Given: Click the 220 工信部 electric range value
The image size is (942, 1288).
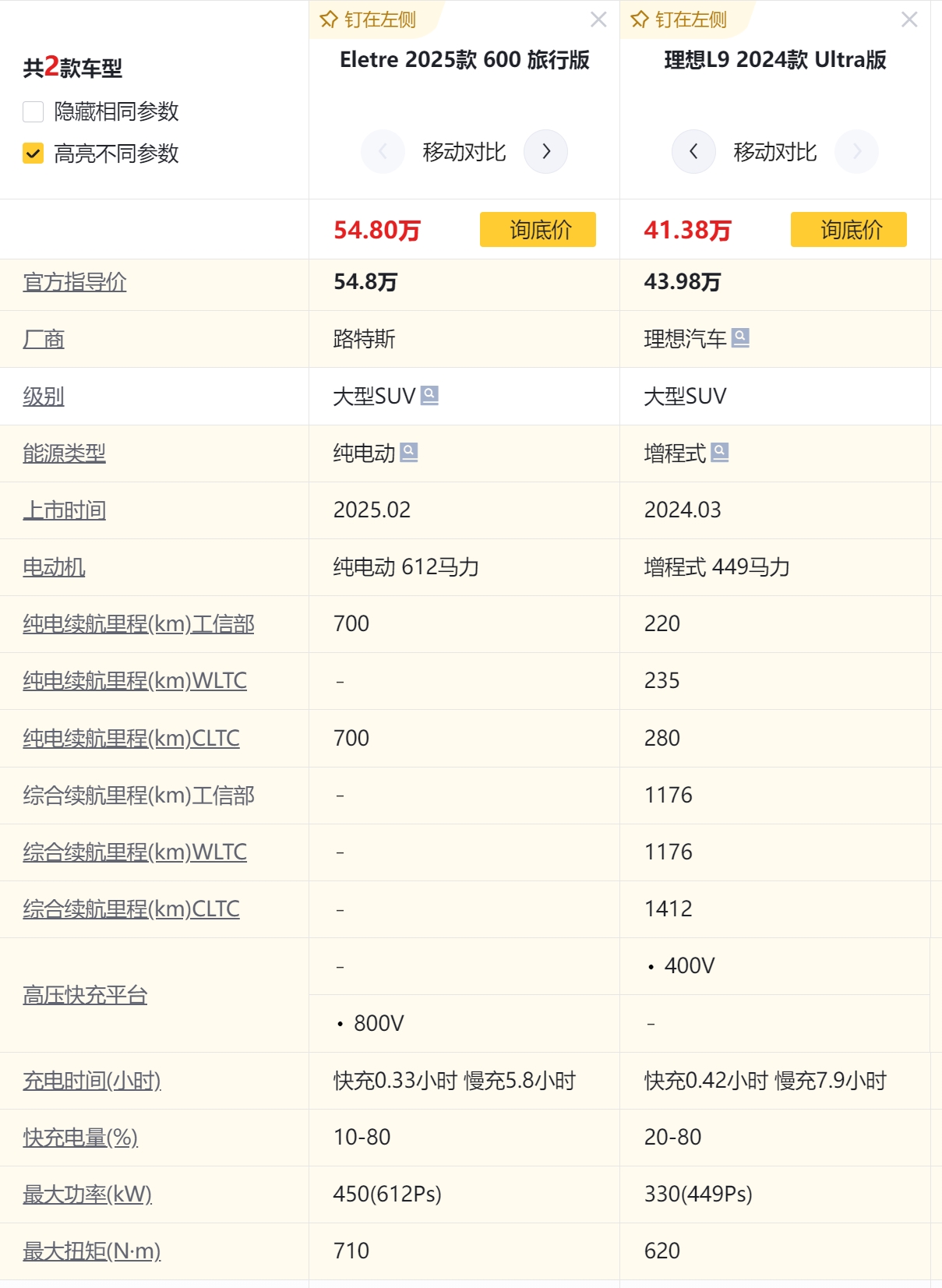Looking at the screenshot, I should [662, 623].
